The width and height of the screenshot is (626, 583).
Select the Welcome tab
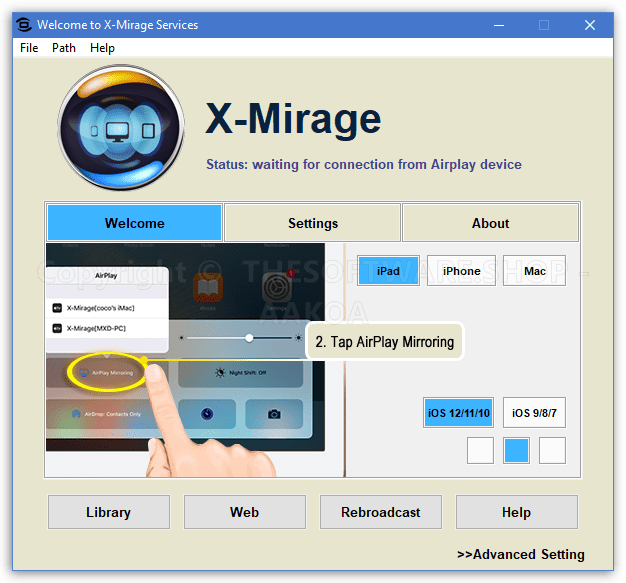[134, 223]
